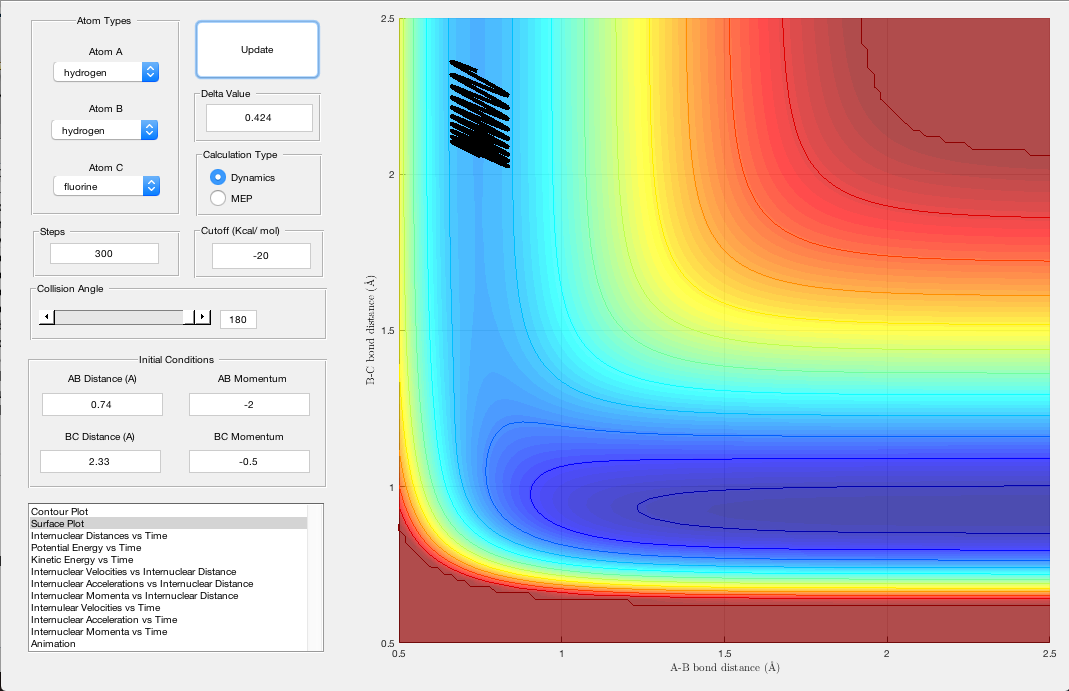
Task: Select Animation in the plot list
Action: (x=54, y=643)
